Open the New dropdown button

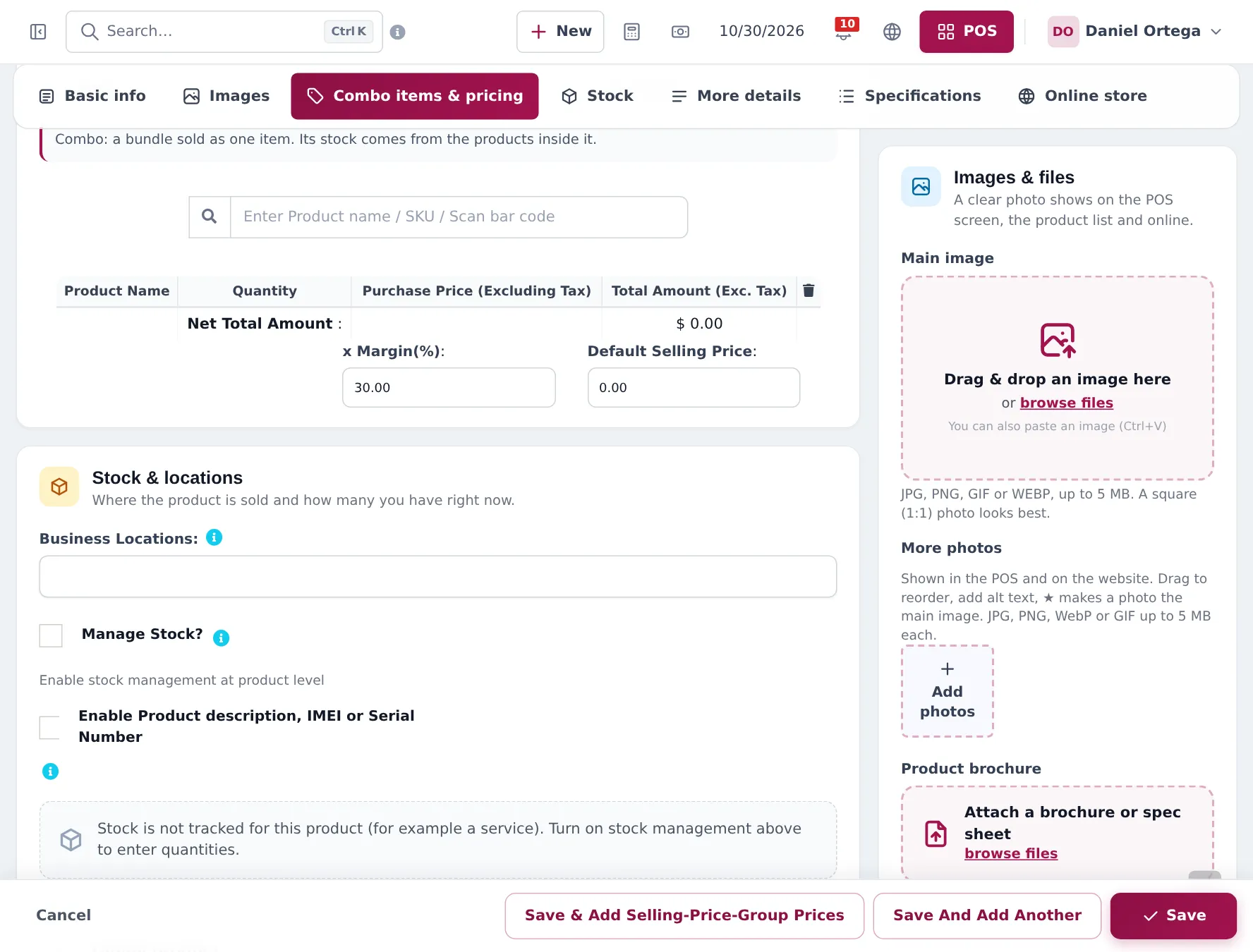(560, 32)
